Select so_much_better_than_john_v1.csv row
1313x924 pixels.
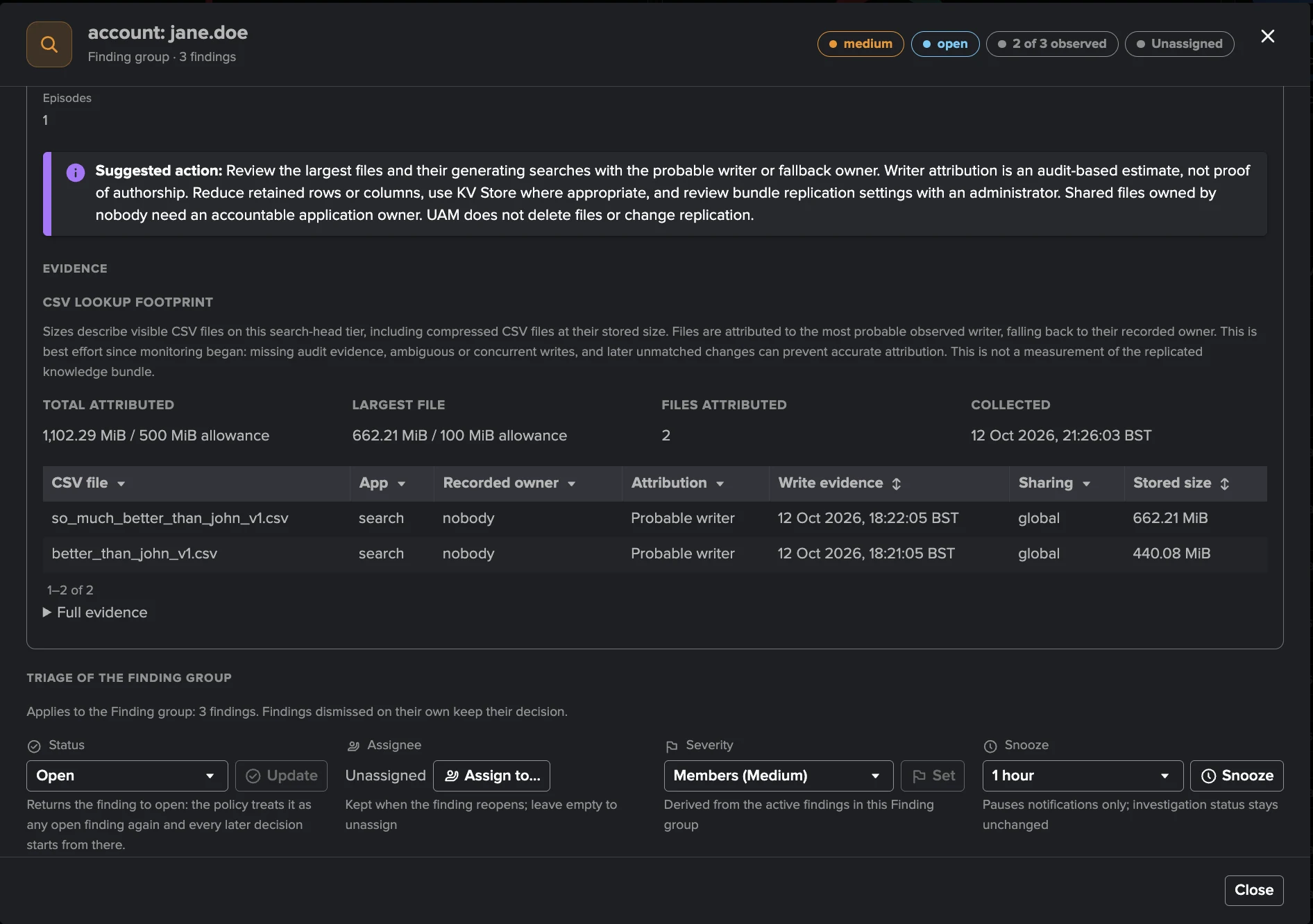(x=654, y=518)
